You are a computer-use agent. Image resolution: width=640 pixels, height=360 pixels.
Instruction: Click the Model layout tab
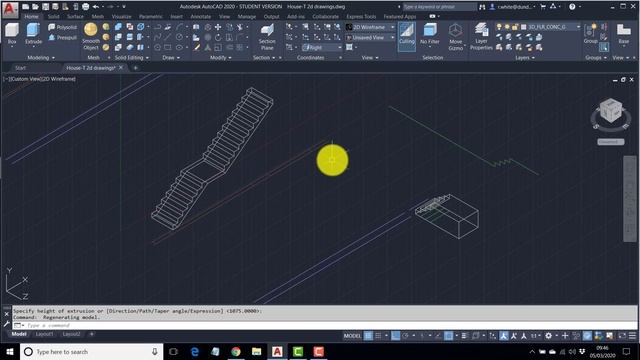[19, 334]
